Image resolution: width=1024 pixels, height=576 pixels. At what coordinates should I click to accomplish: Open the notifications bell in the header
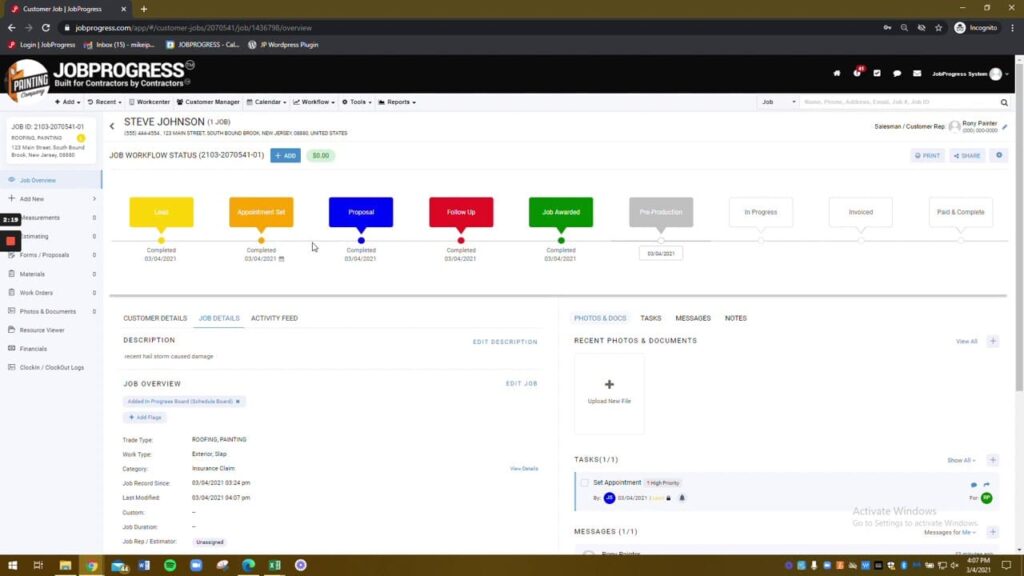point(857,72)
